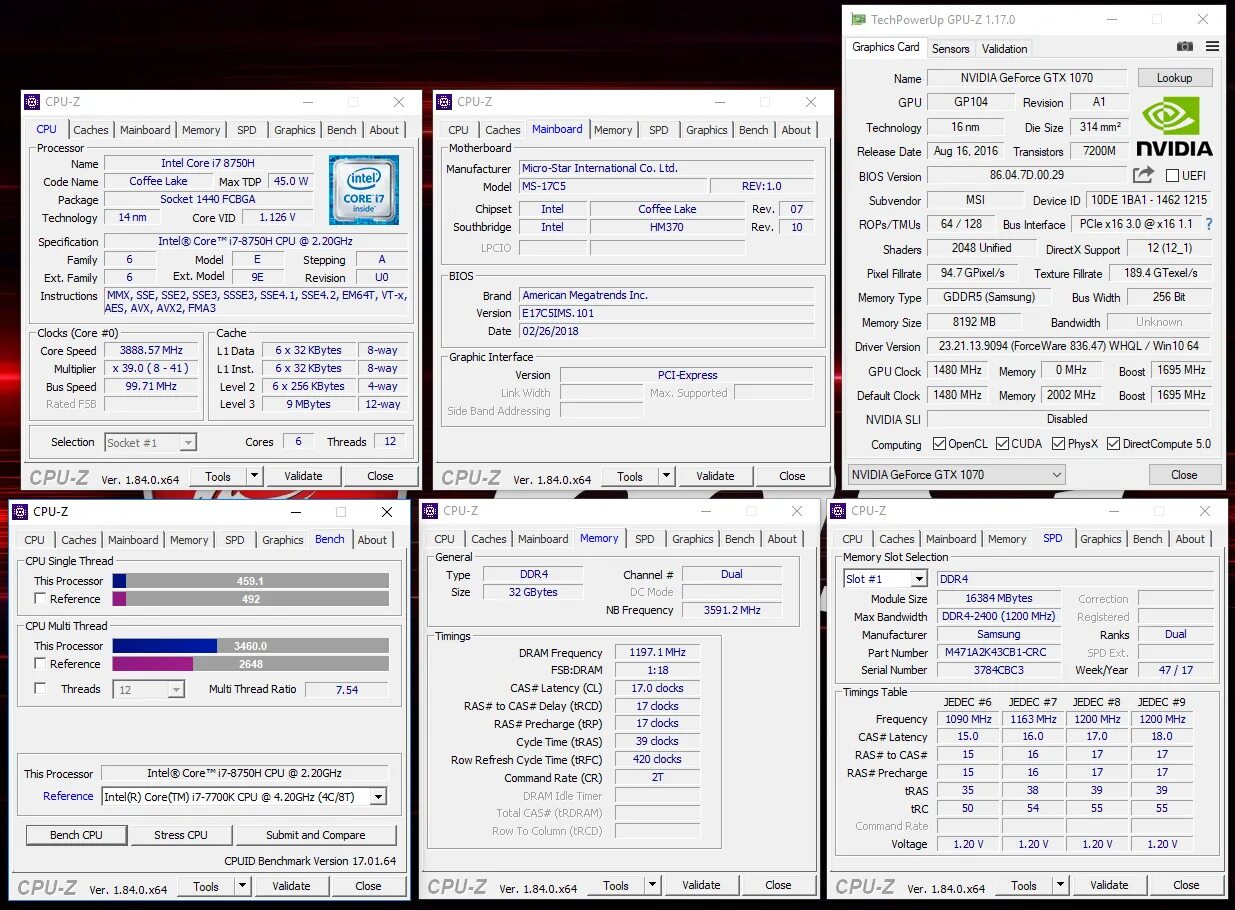Image resolution: width=1235 pixels, height=910 pixels.
Task: Click the NVIDIA logo in GPU-Z
Action: pyautogui.click(x=1174, y=127)
